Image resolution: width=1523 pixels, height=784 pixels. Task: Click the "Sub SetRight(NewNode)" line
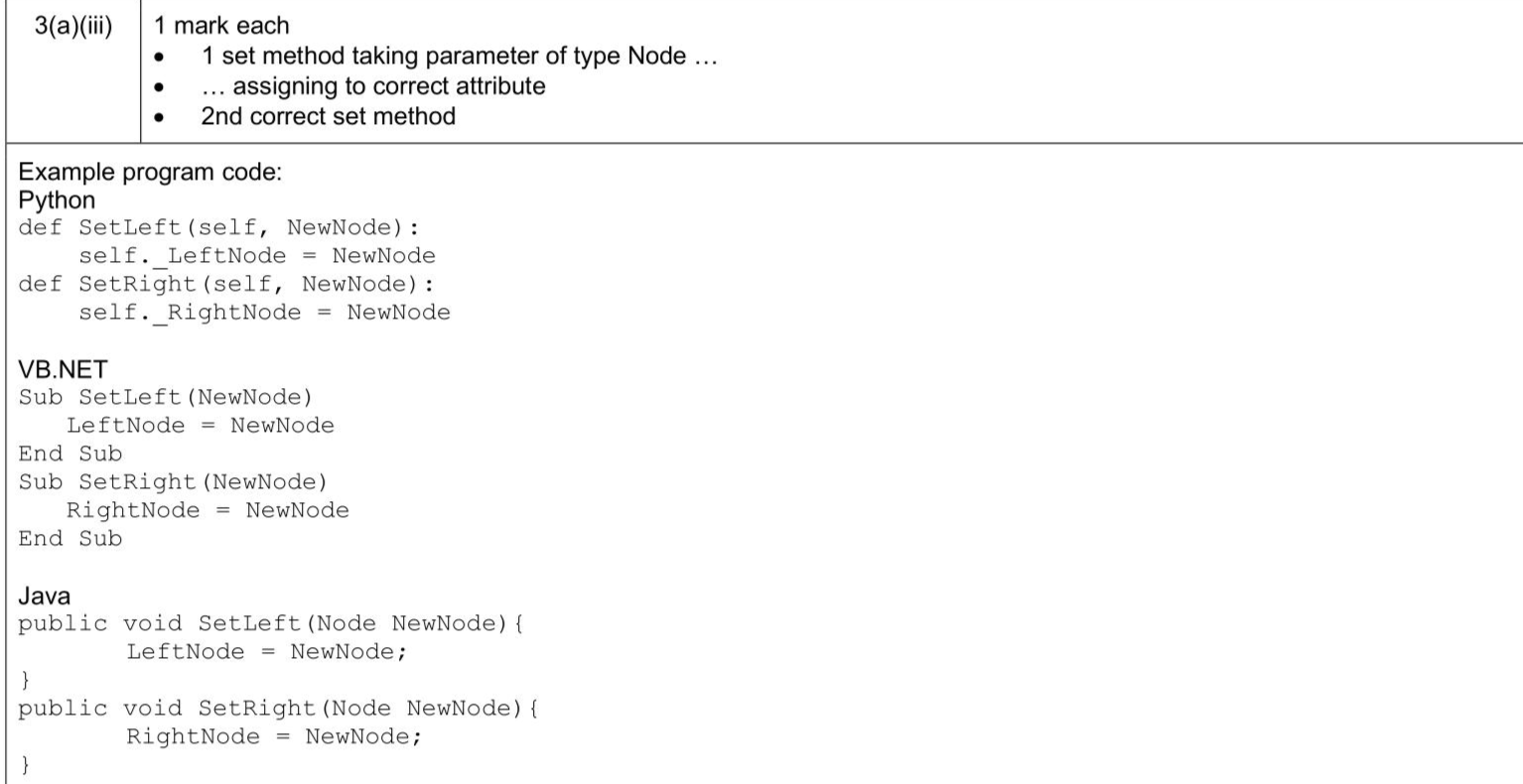[173, 482]
